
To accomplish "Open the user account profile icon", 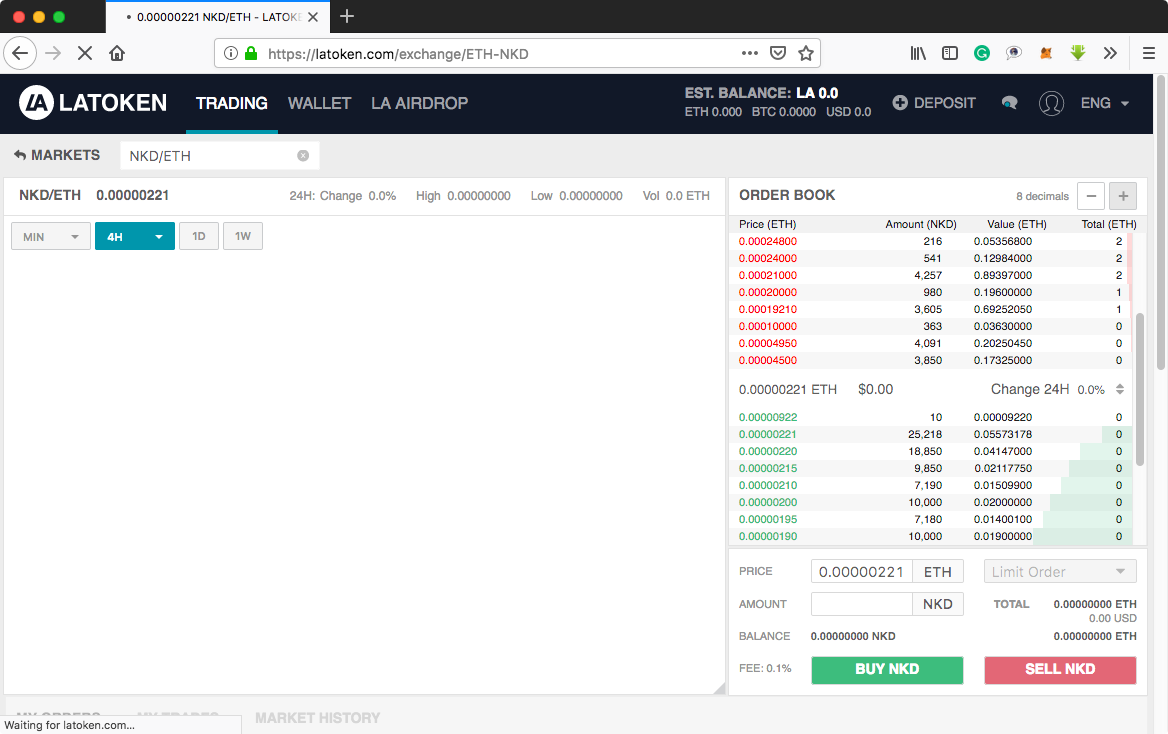I will (1051, 103).
